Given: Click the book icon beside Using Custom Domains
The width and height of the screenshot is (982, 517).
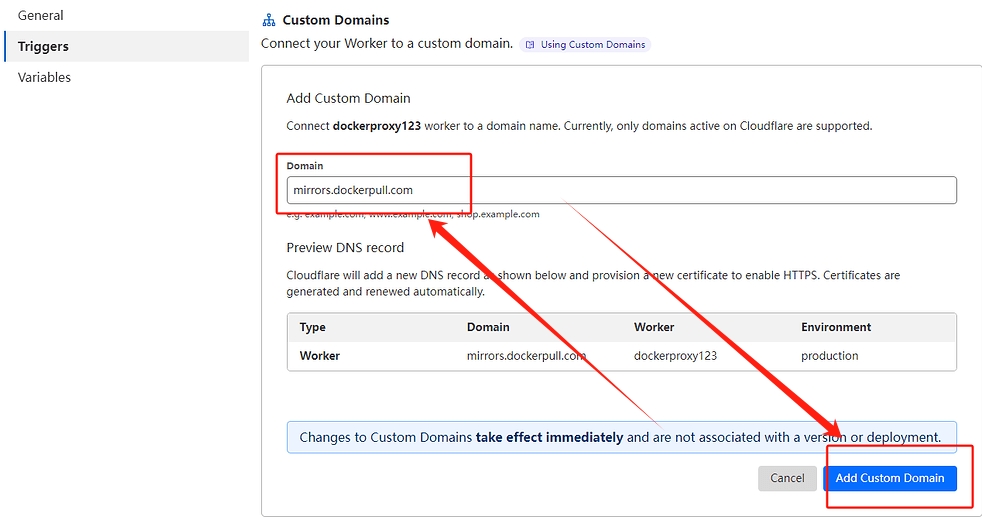Looking at the screenshot, I should (530, 45).
